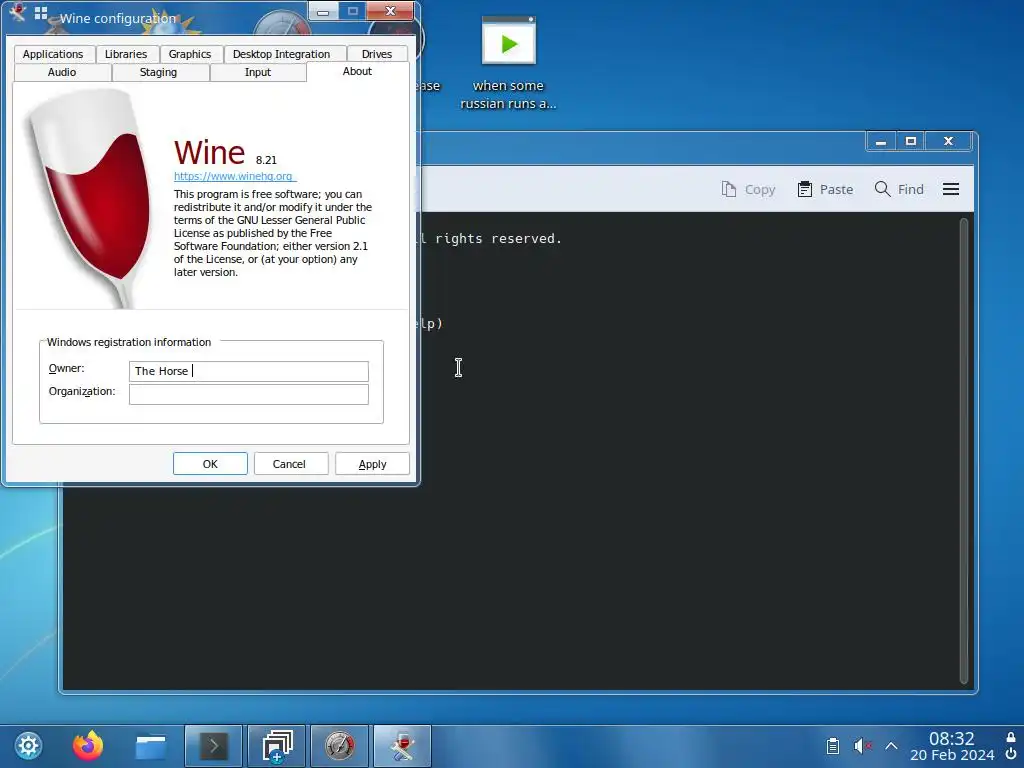Close the Wine configuration window
Screen dimensions: 1024x768
coord(391,11)
